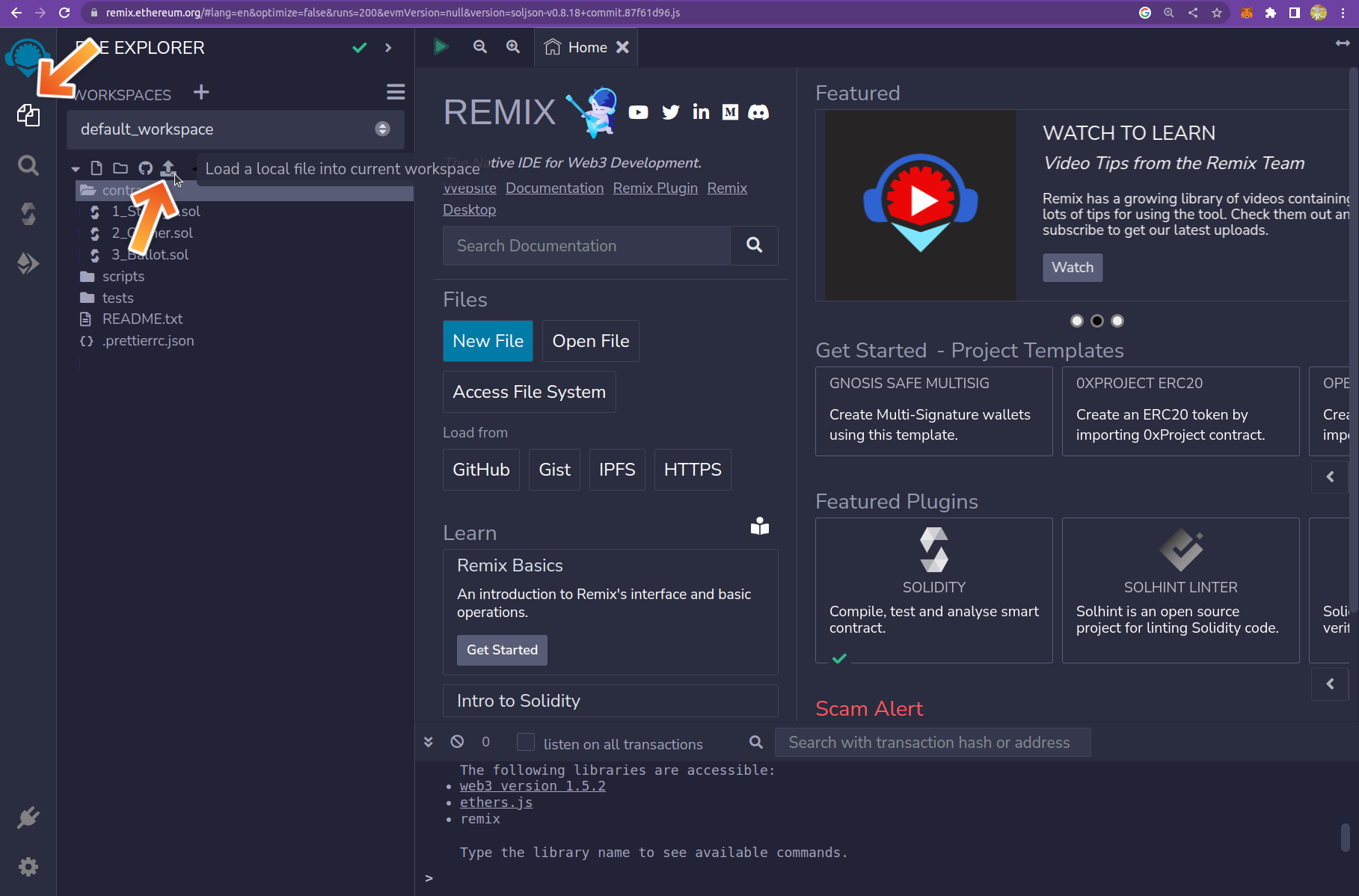This screenshot has width=1359, height=896.
Task: Click the YouTube icon next to Remix logo
Action: pyautogui.click(x=638, y=112)
